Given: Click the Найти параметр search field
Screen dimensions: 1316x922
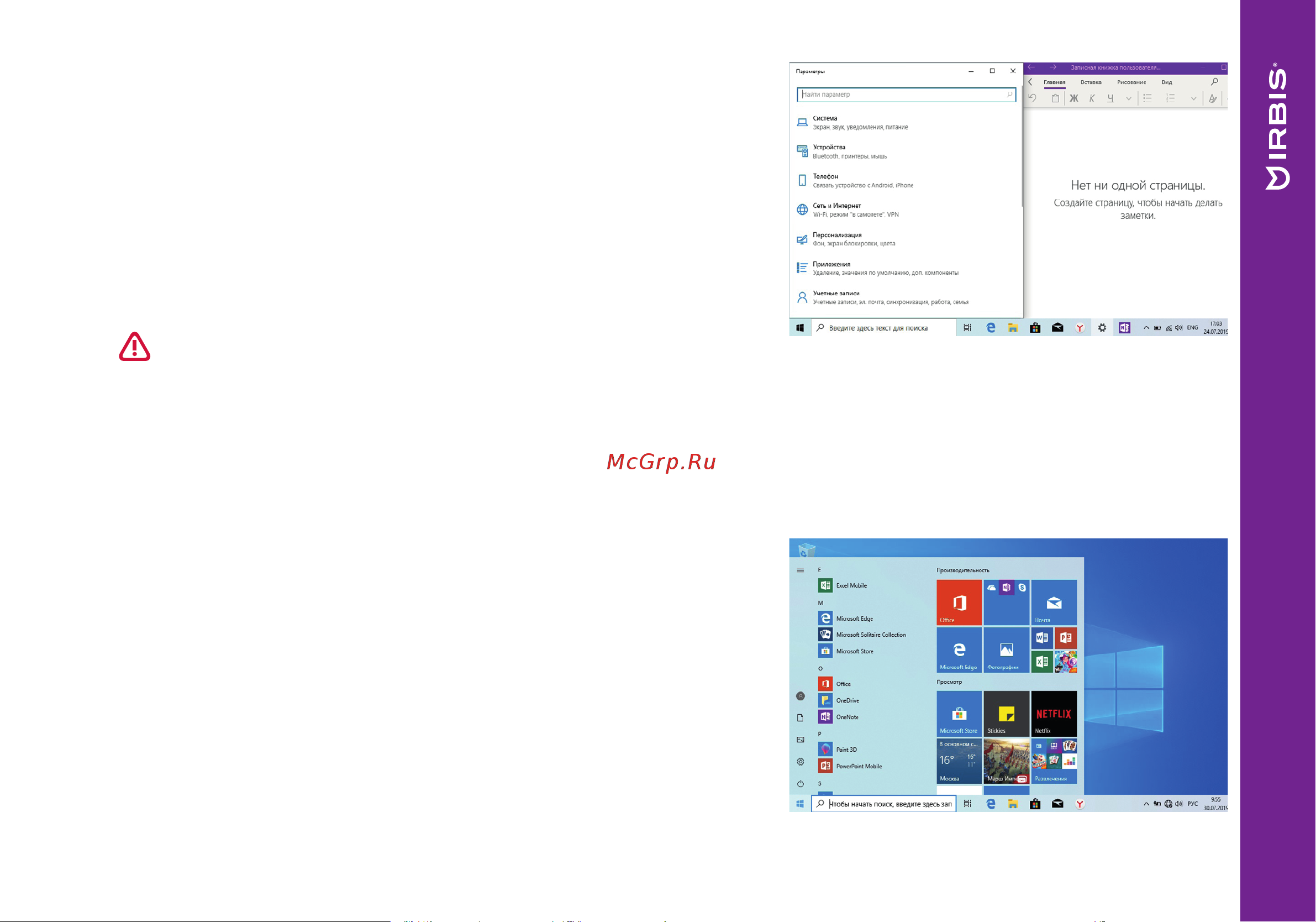Looking at the screenshot, I should pyautogui.click(x=906, y=95).
